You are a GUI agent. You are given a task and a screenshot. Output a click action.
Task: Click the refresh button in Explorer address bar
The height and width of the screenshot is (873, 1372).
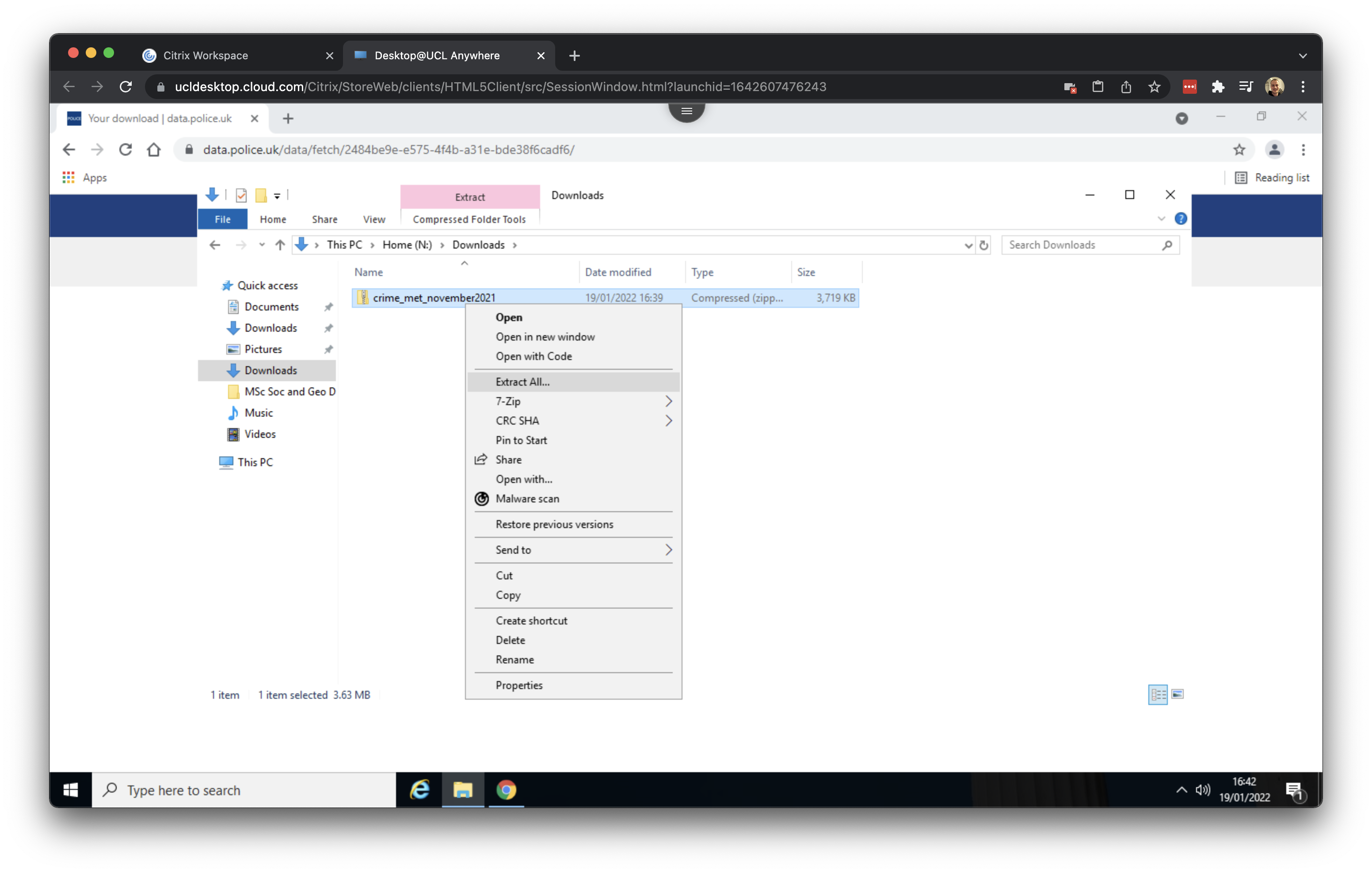point(983,245)
